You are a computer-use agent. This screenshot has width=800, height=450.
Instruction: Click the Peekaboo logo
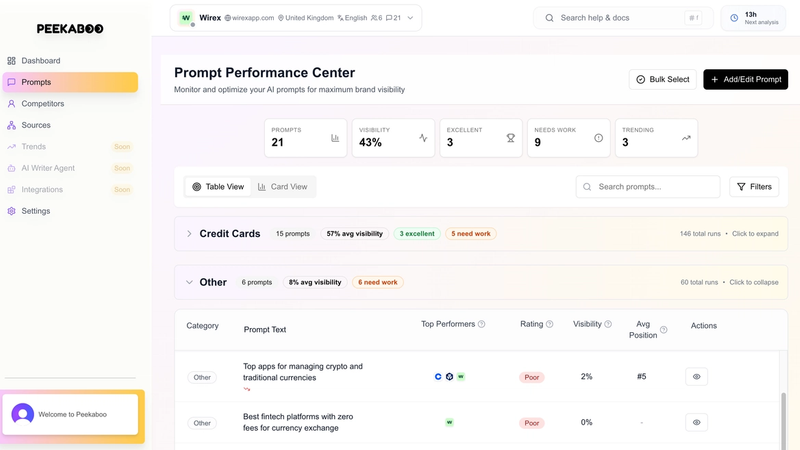click(70, 29)
